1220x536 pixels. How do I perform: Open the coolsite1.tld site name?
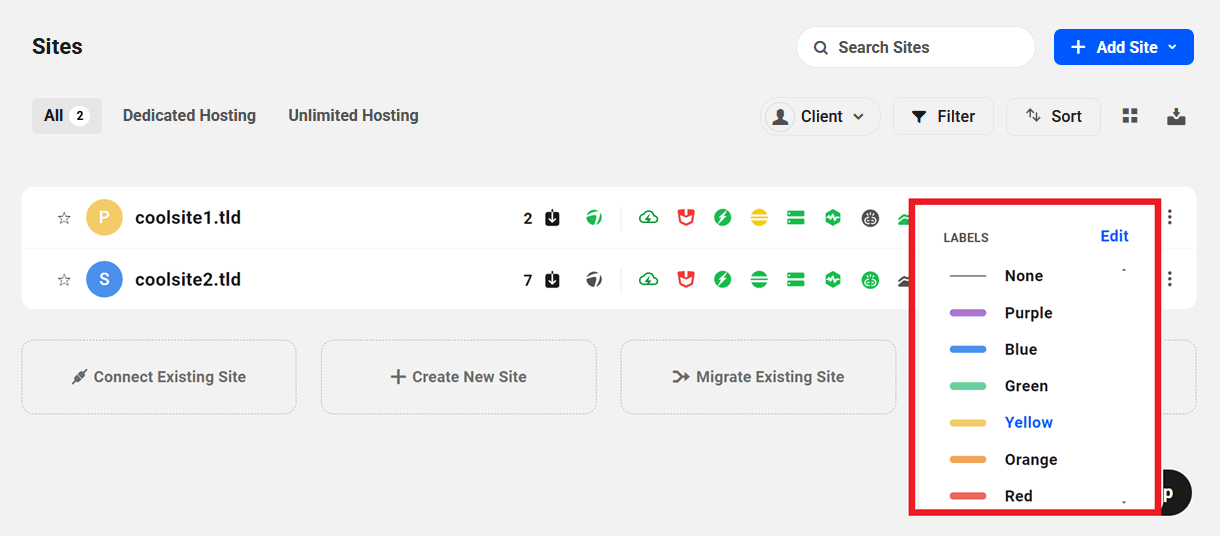point(188,217)
